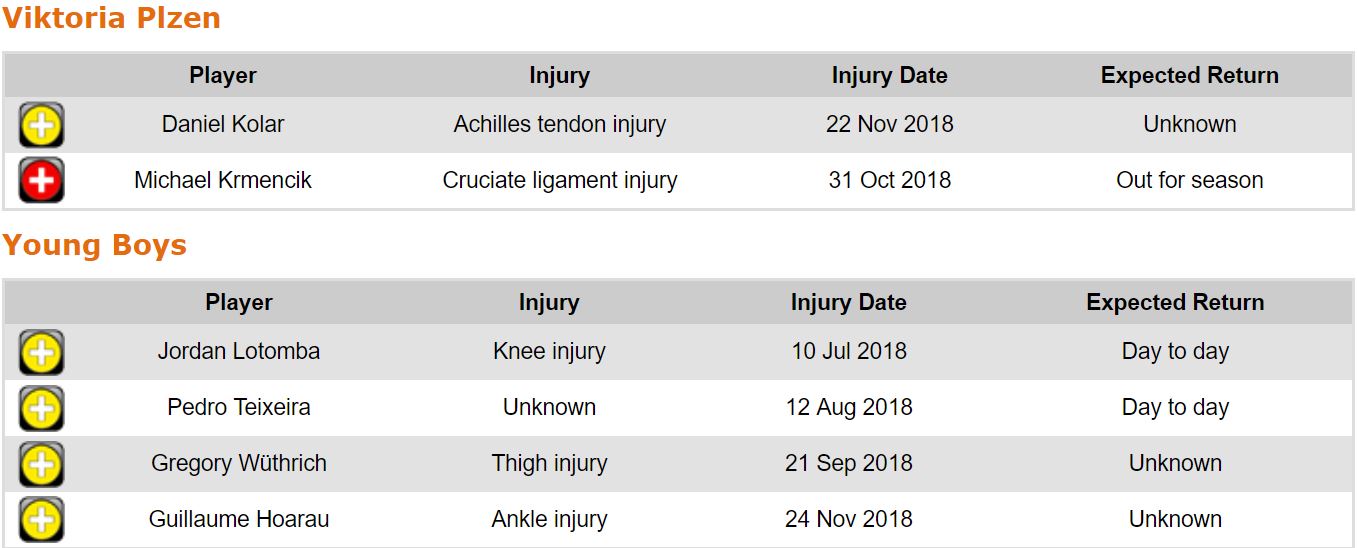Select player name Jordan Lotomba
The image size is (1358, 548).
(239, 352)
